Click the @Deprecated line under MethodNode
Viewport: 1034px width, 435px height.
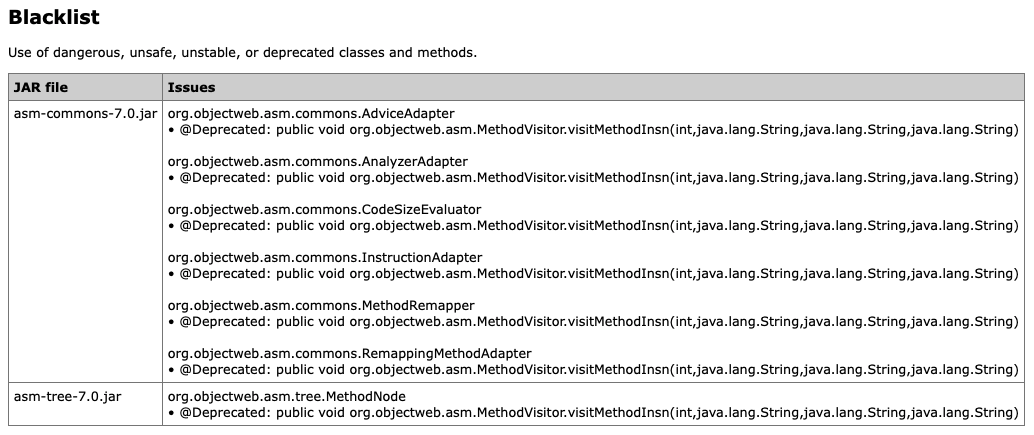tap(593, 412)
